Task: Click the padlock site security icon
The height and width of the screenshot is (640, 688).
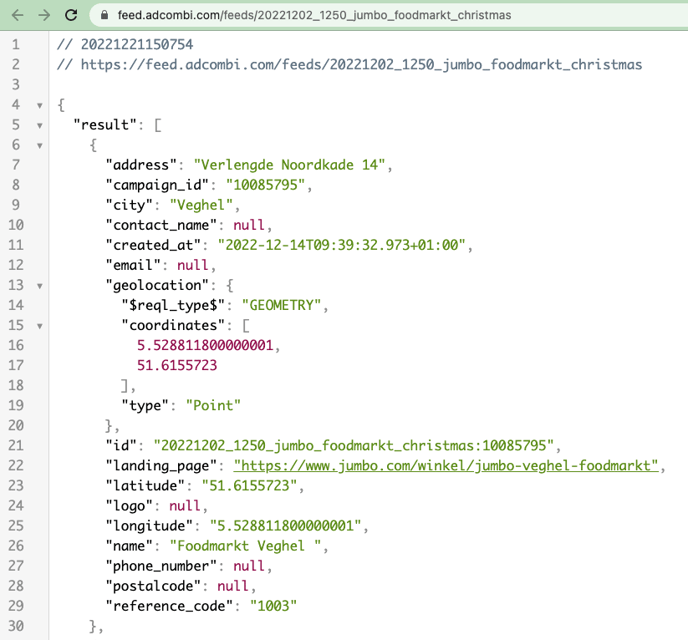Action: point(104,15)
